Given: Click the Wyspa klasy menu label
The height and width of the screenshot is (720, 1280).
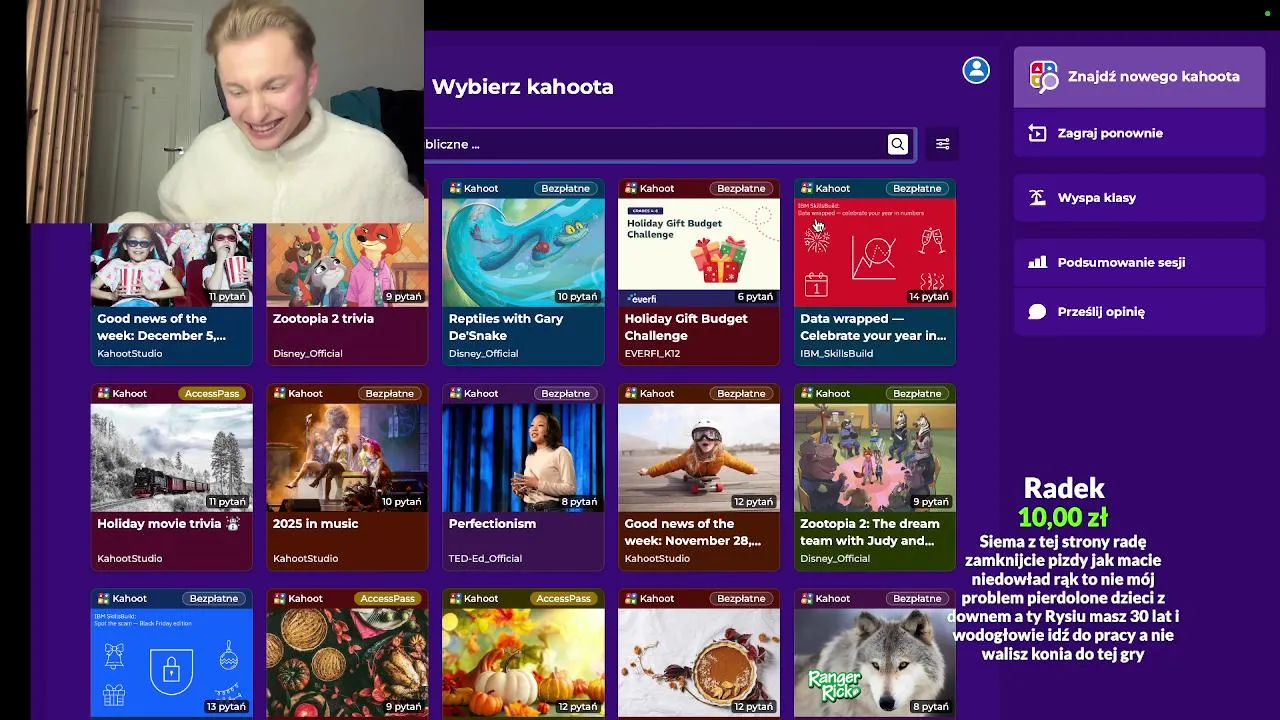Looking at the screenshot, I should click(1096, 198).
